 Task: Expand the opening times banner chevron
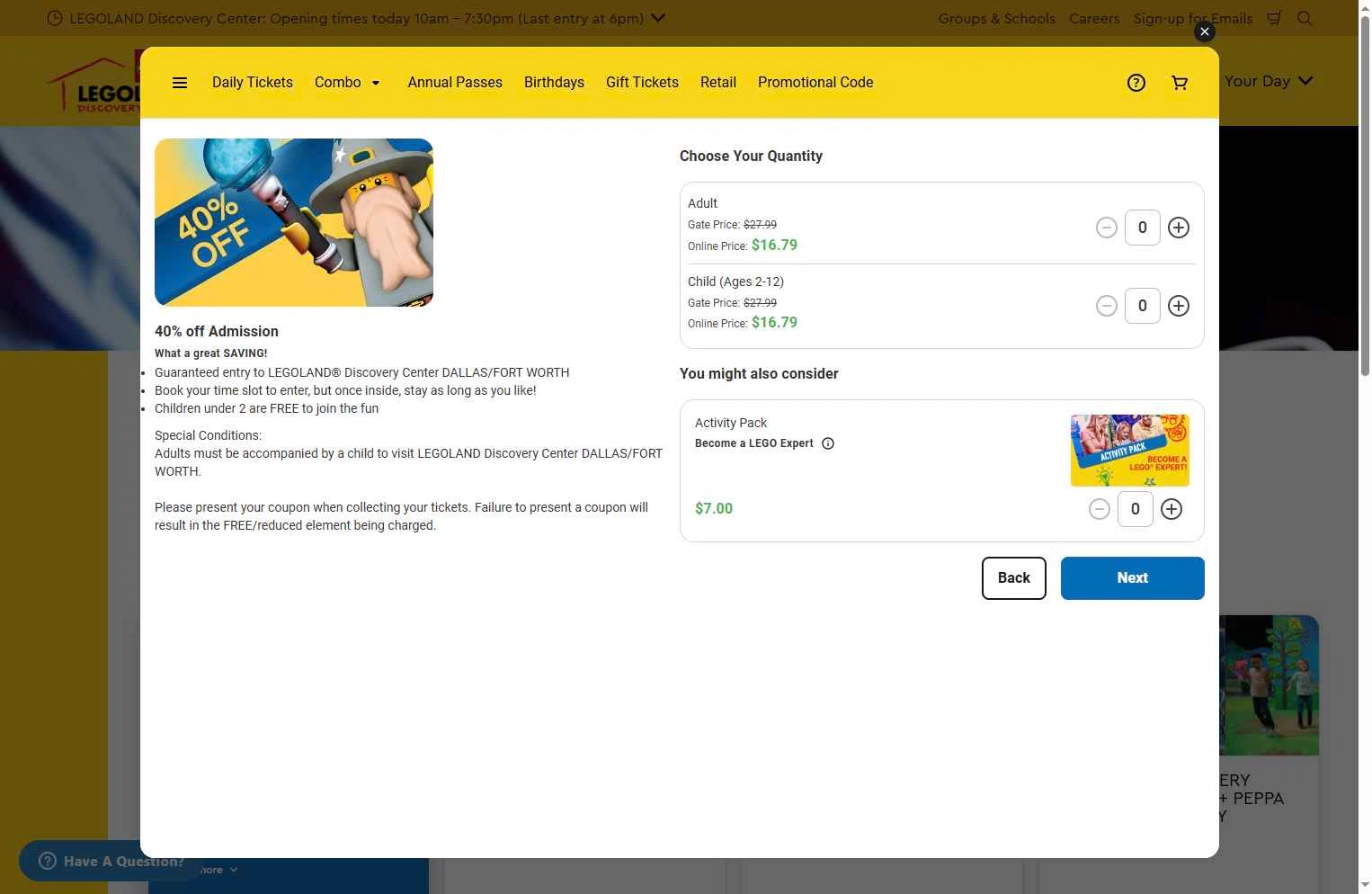658,18
